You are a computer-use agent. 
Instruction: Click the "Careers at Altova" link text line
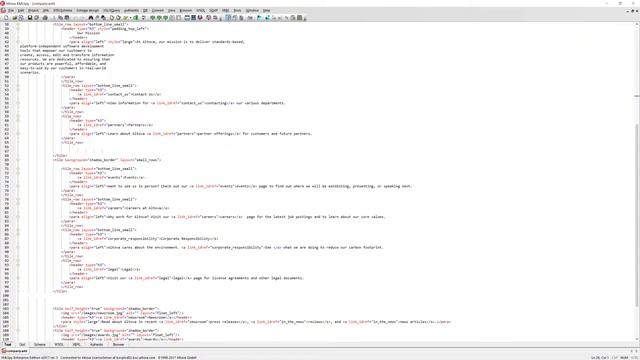click(x=123, y=208)
